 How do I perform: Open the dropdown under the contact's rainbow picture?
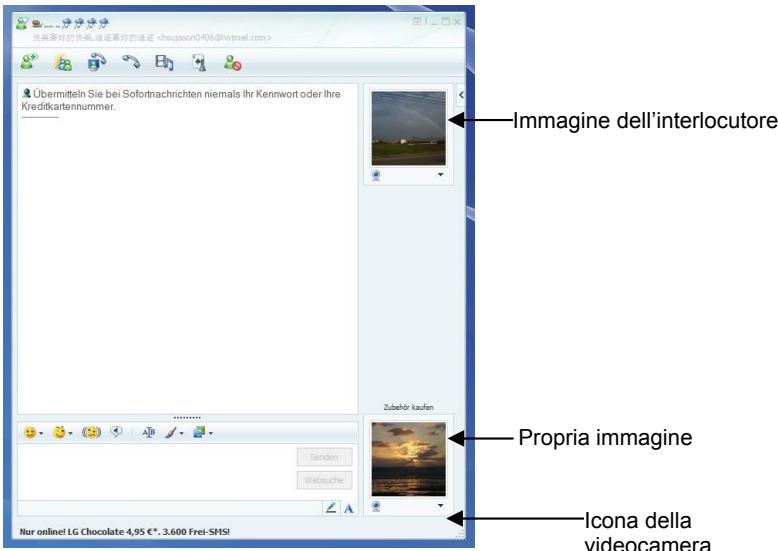[x=441, y=175]
